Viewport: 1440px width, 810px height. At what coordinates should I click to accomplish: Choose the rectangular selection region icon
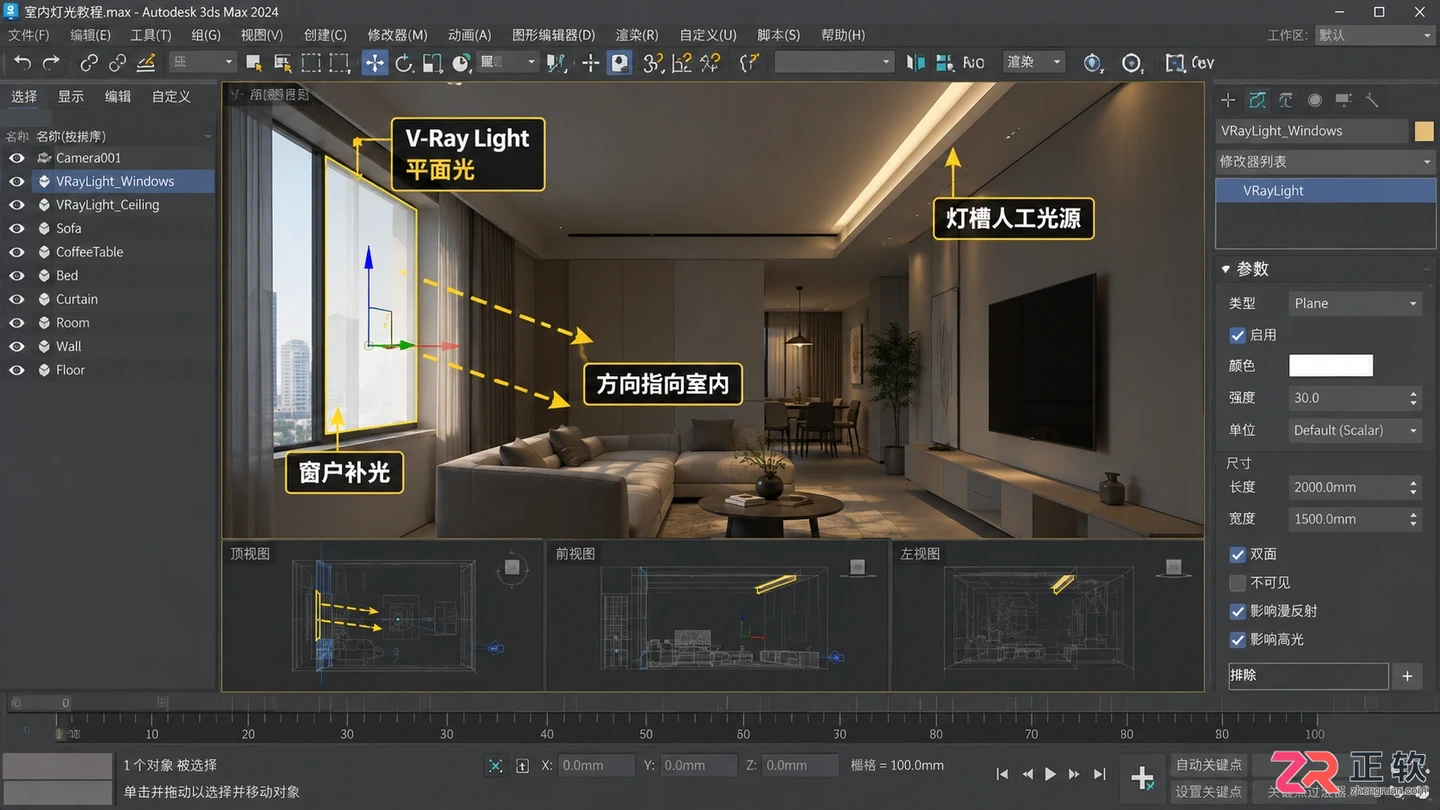click(x=311, y=63)
